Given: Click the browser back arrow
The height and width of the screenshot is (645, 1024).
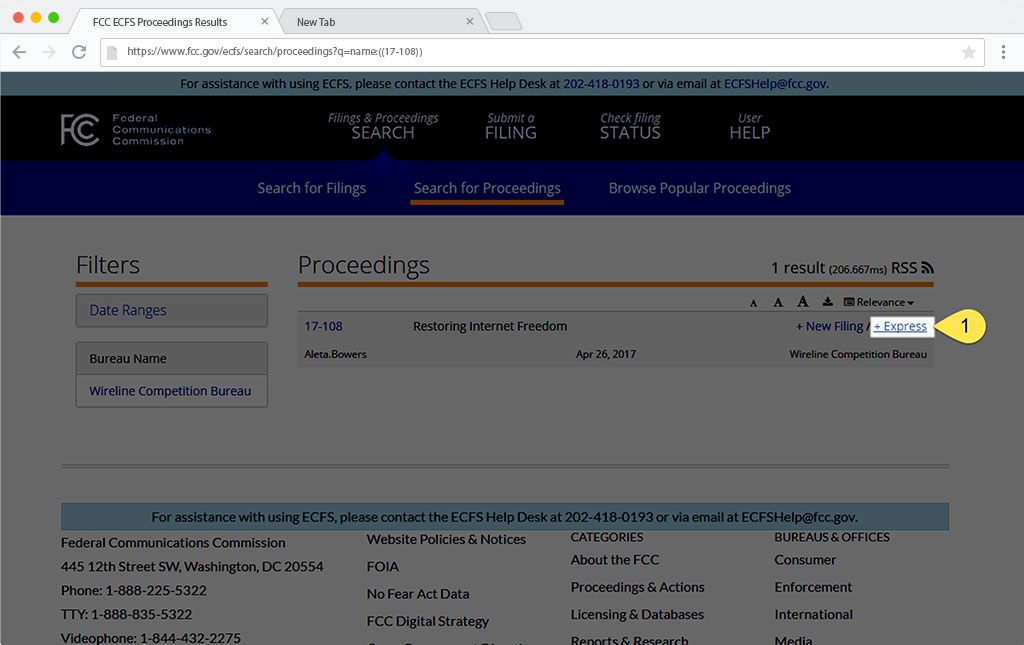Looking at the screenshot, I should coord(20,52).
